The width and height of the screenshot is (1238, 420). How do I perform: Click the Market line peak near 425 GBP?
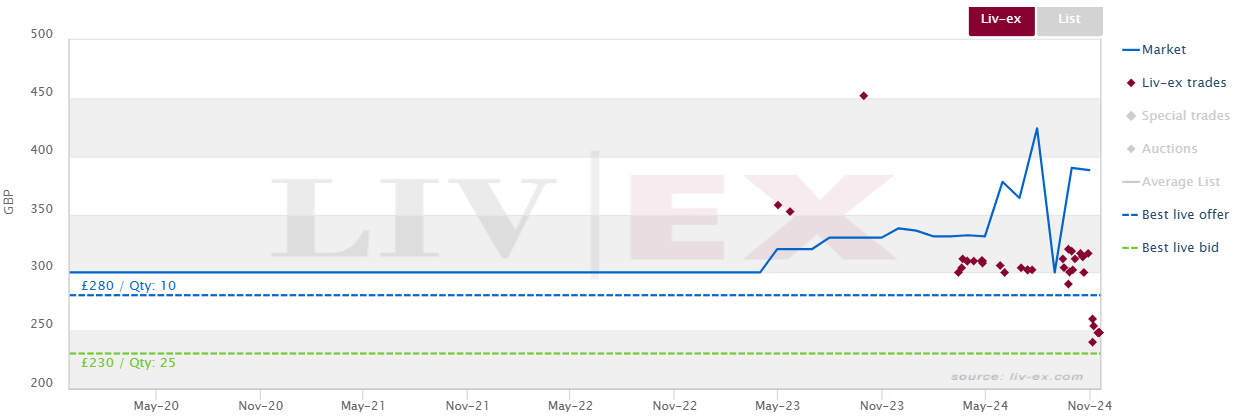pyautogui.click(x=1037, y=128)
